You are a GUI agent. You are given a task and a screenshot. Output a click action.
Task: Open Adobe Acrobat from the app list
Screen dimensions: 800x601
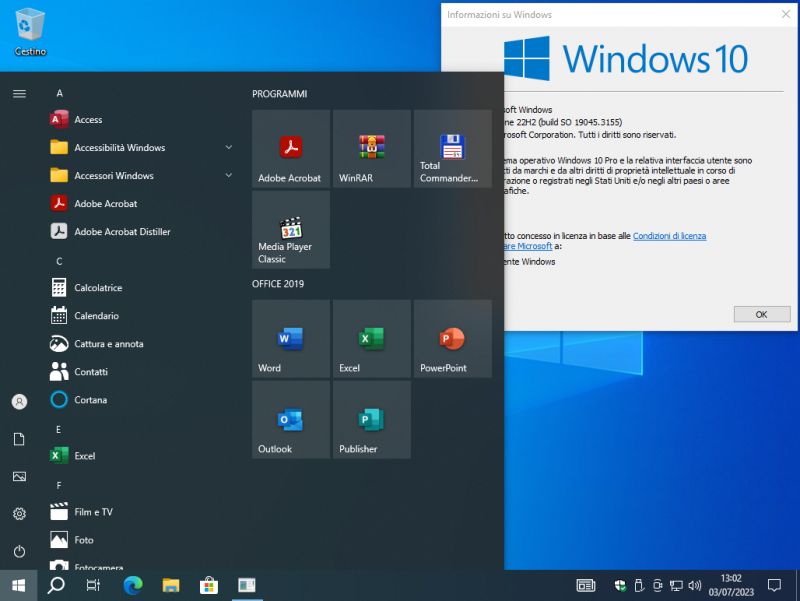tap(142, 204)
